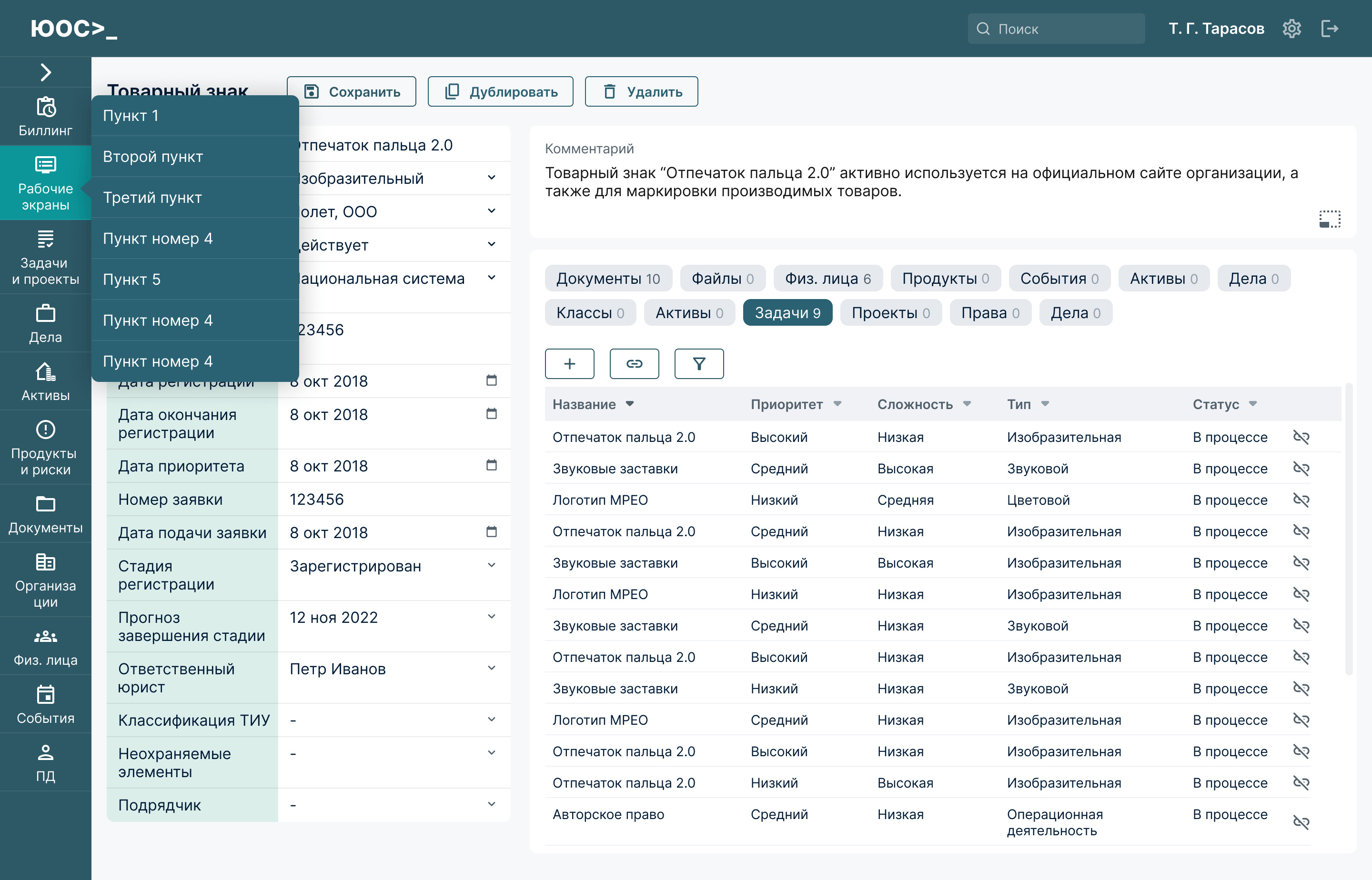Open Задачи и проекты in sidebar
This screenshot has width=1372, height=880.
[x=45, y=257]
